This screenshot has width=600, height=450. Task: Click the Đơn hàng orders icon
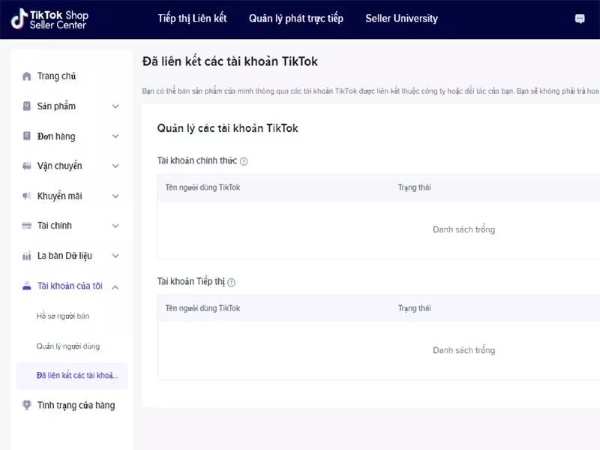coord(27,136)
